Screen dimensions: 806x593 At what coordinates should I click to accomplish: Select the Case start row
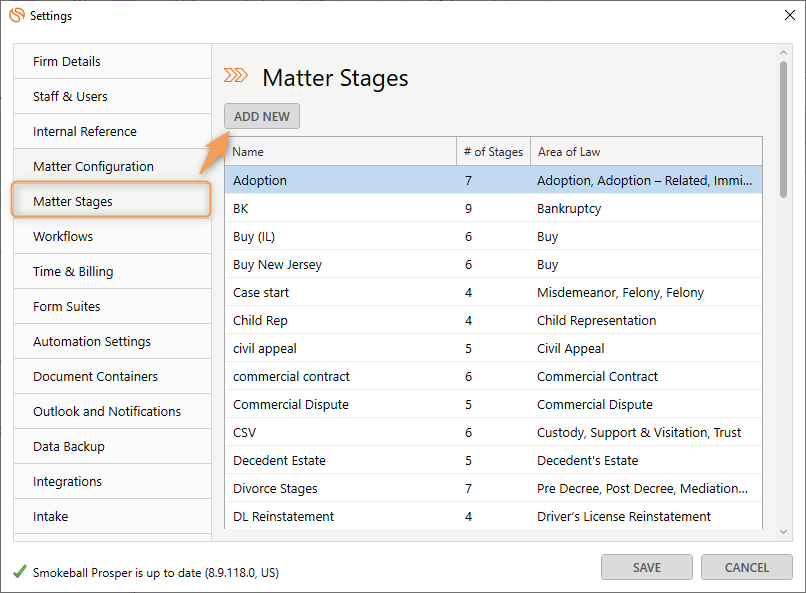(x=493, y=292)
